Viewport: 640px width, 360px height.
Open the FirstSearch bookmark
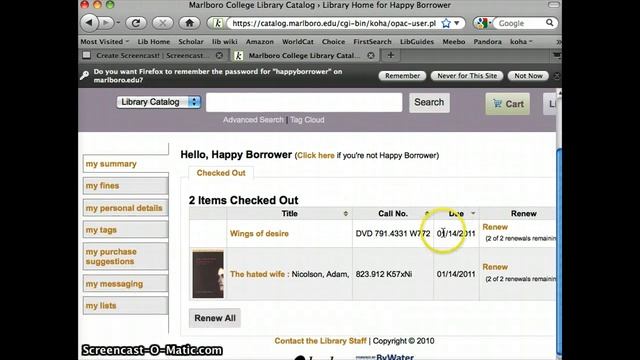372,42
